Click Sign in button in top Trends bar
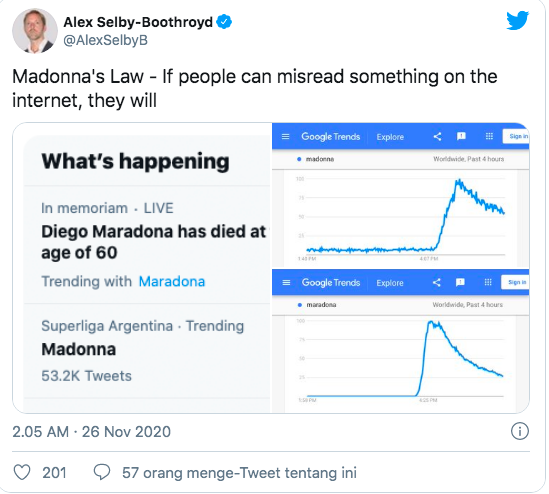The width and height of the screenshot is (549, 494). [x=516, y=136]
